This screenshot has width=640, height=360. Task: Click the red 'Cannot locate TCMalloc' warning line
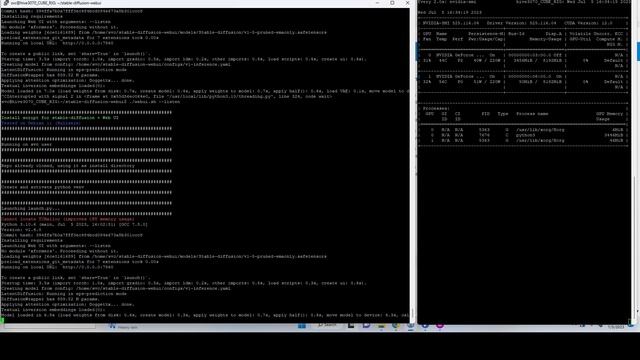(x=68, y=219)
